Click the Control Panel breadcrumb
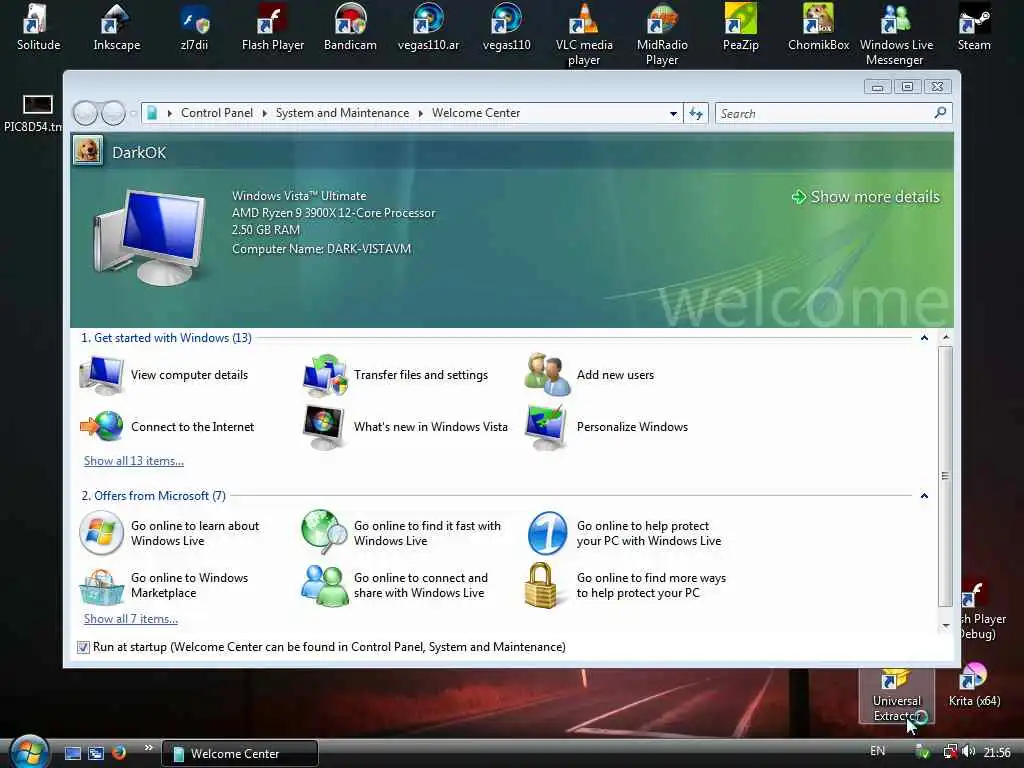The image size is (1024, 768). [x=217, y=113]
